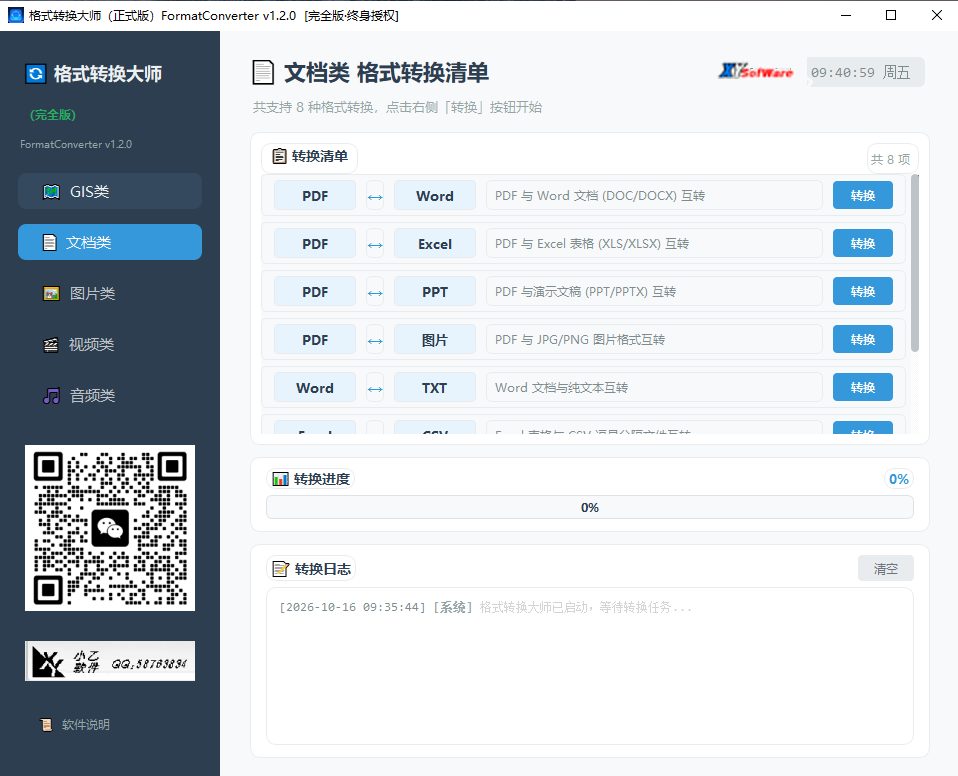958x776 pixels.
Task: Click the GIS类 map icon in sidebar
Action: [51, 192]
